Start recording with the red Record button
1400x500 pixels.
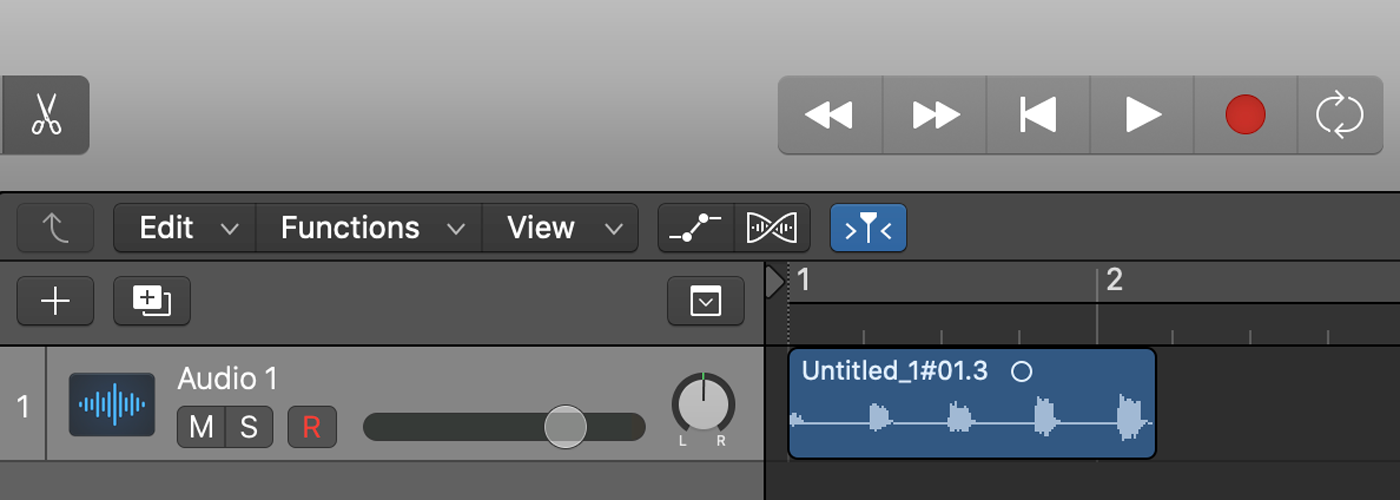1245,115
